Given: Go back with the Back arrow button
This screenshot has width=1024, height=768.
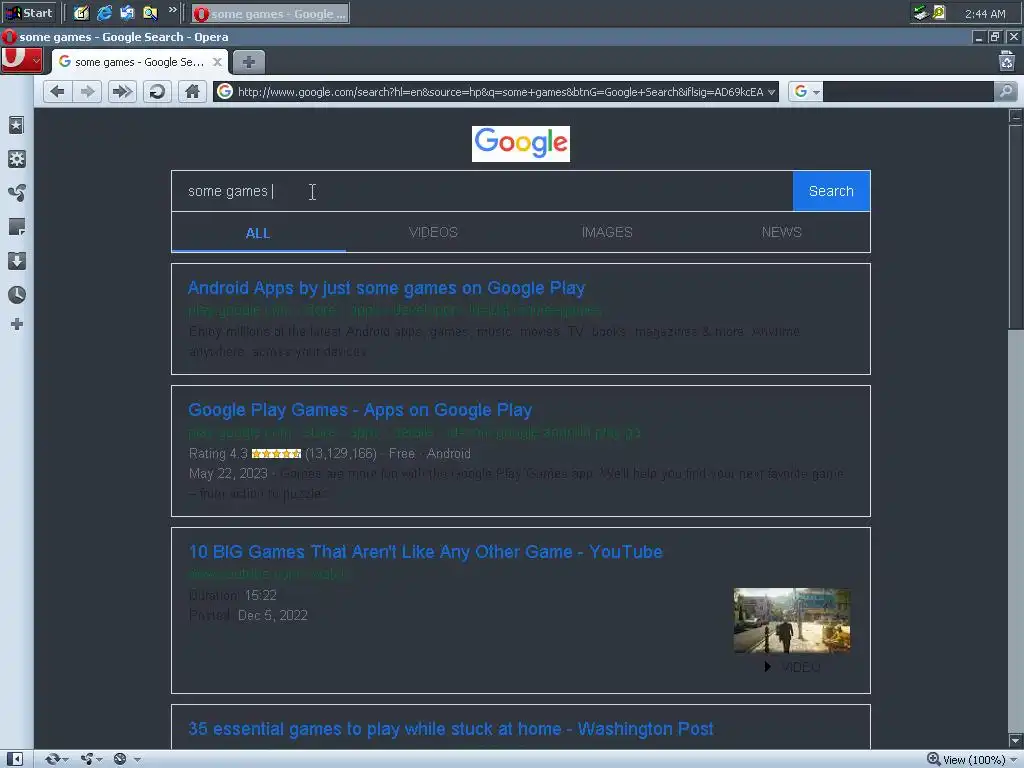Looking at the screenshot, I should pos(57,91).
